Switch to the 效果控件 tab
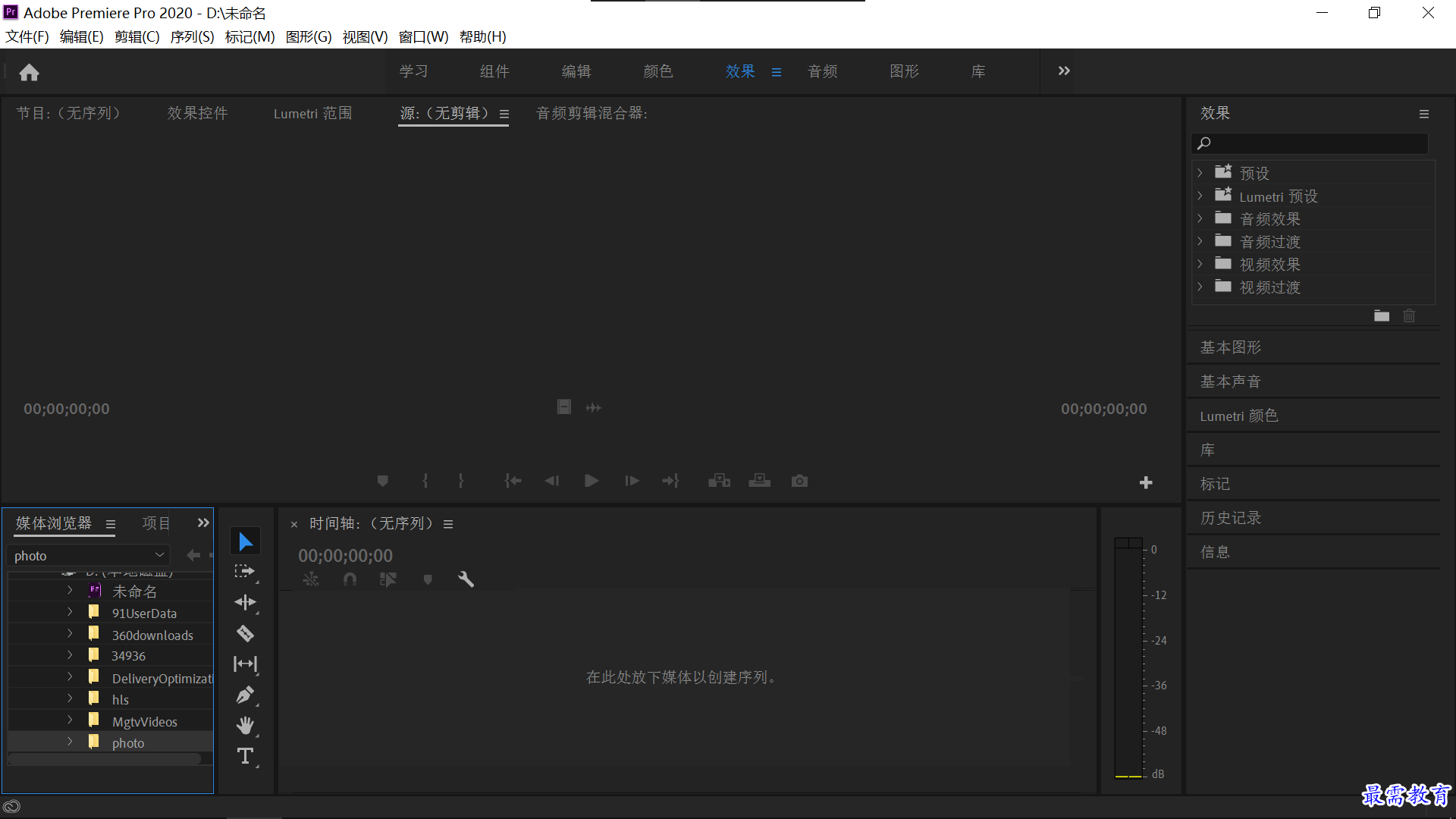Image resolution: width=1456 pixels, height=819 pixels. (x=198, y=113)
